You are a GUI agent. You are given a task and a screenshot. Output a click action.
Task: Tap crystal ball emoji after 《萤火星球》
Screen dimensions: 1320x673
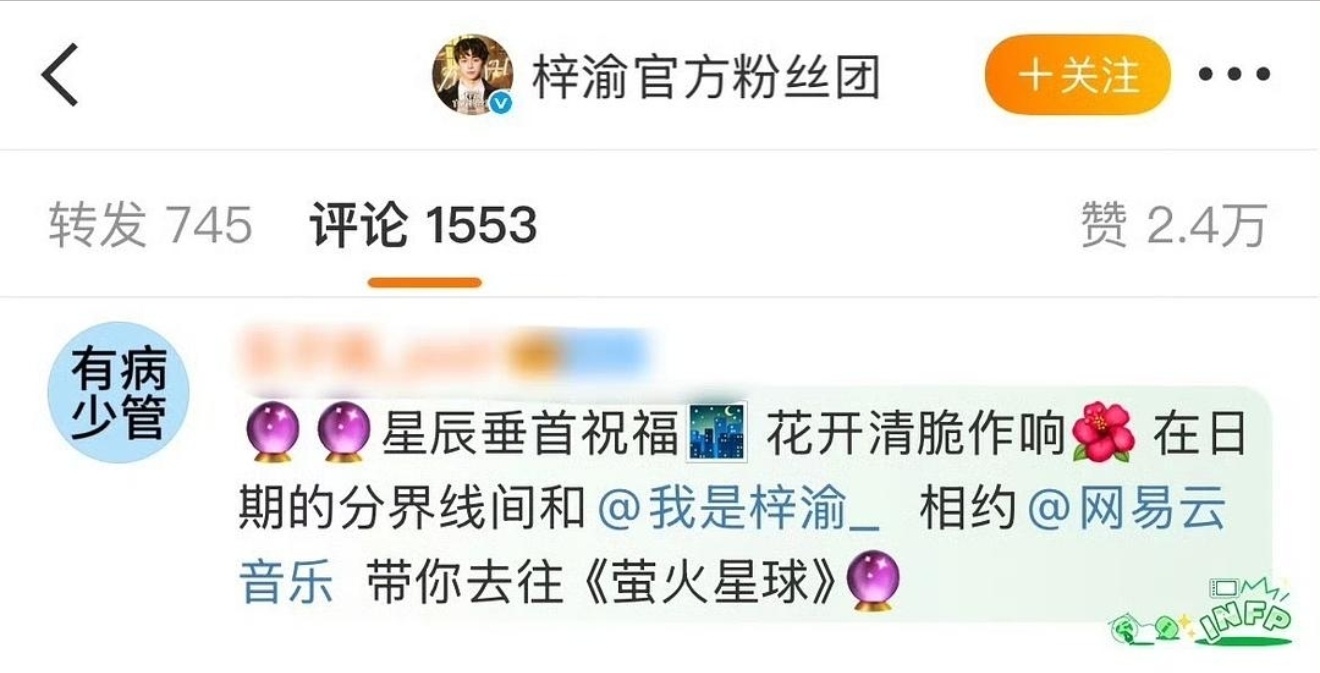[872, 584]
